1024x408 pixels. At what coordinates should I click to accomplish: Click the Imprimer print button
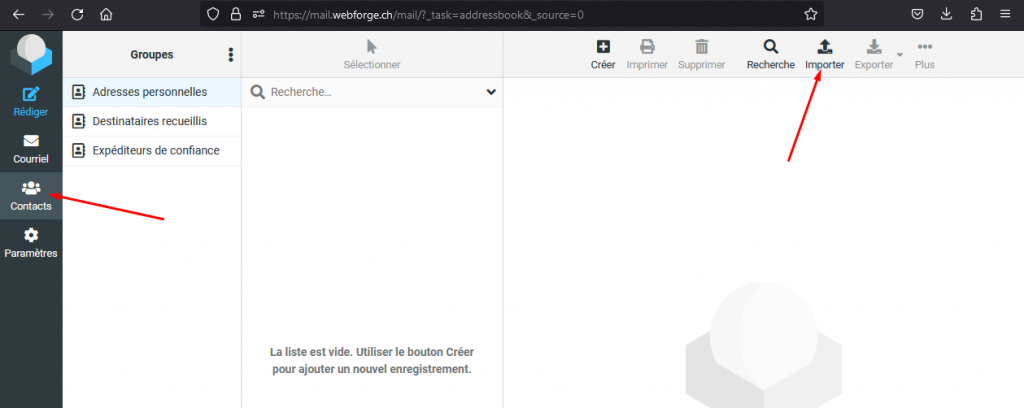point(647,55)
